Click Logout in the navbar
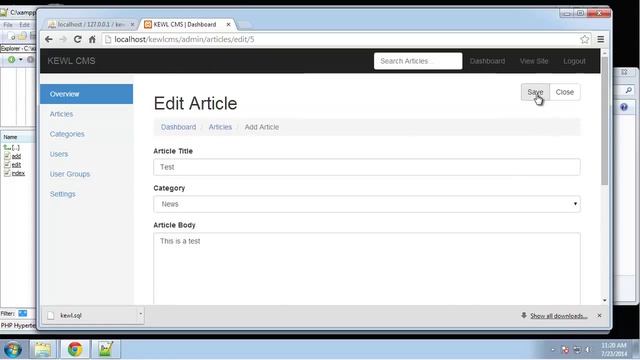Viewport: 640px width, 360px height. (574, 61)
